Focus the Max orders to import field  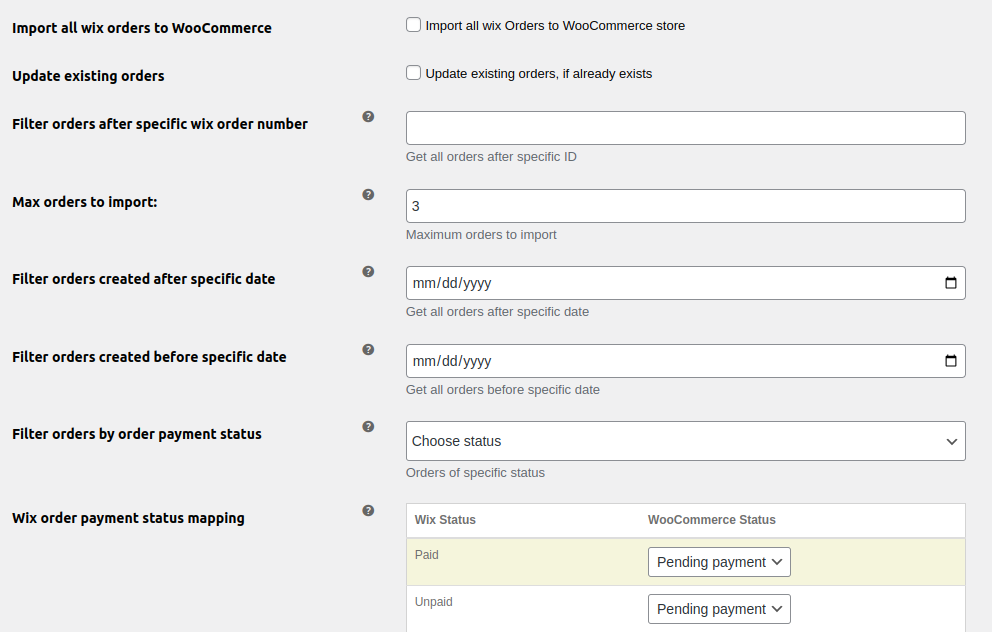point(685,206)
